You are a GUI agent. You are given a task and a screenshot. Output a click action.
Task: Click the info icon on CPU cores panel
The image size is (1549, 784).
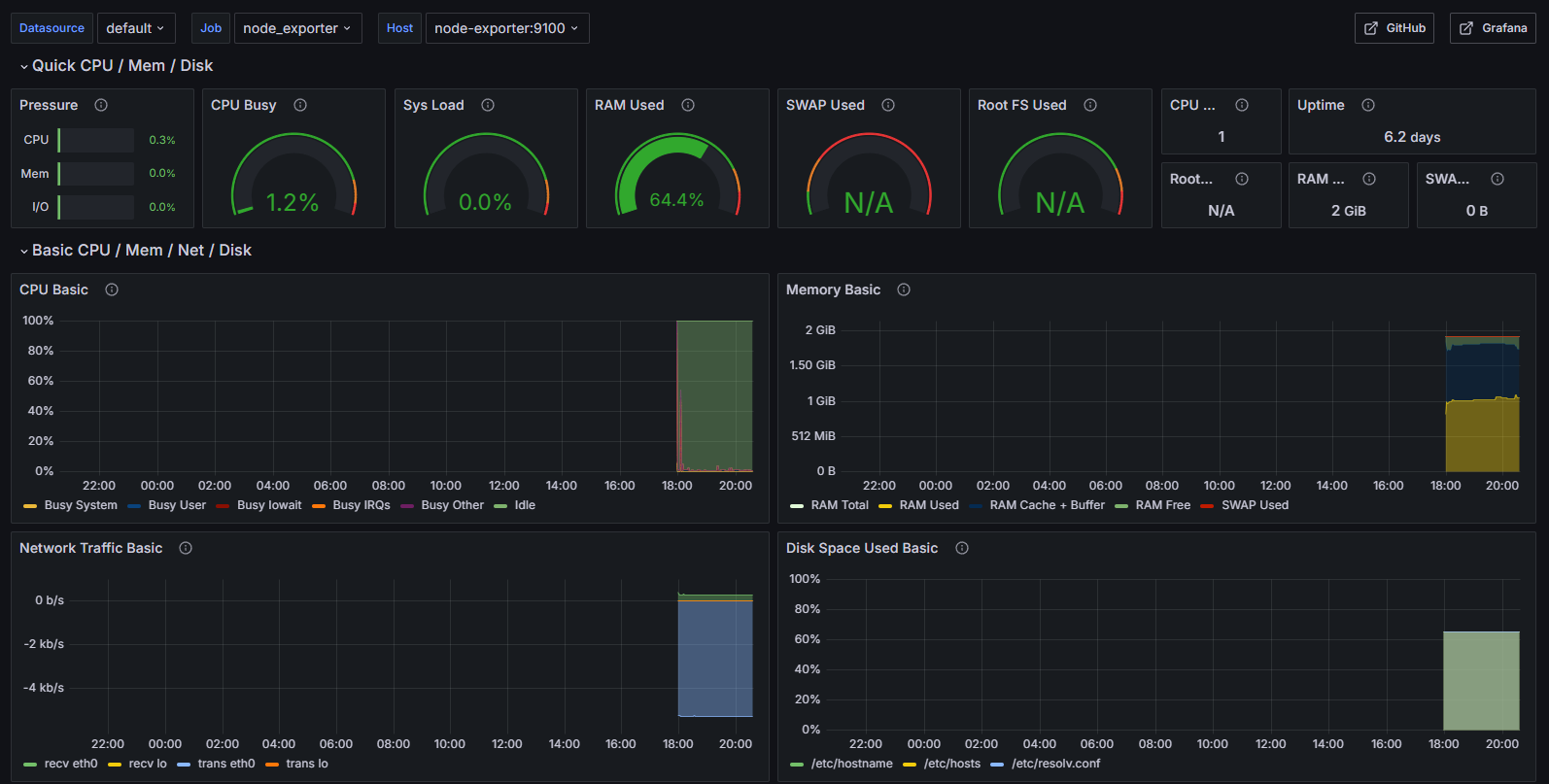1242,105
